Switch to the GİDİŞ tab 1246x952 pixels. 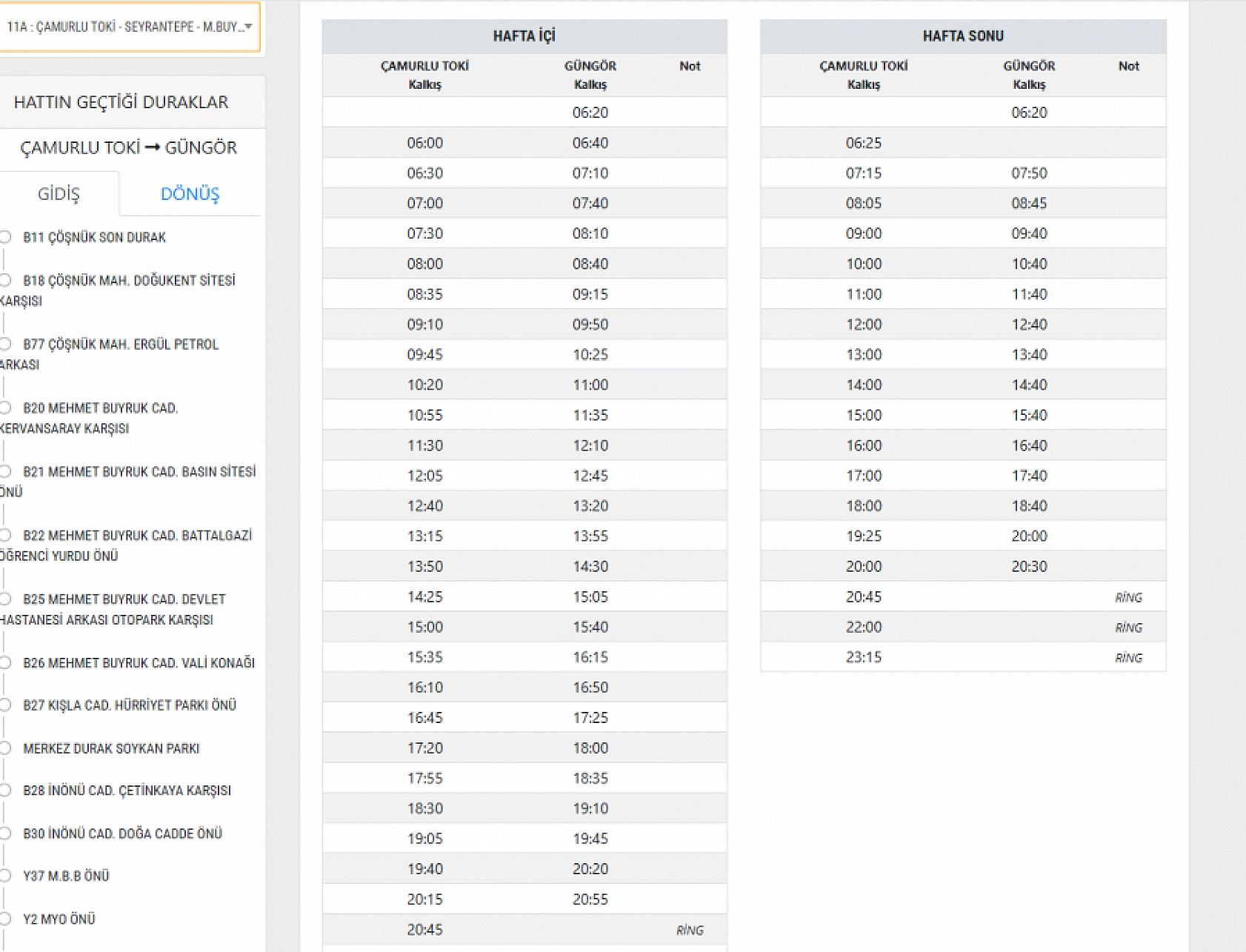click(x=59, y=194)
